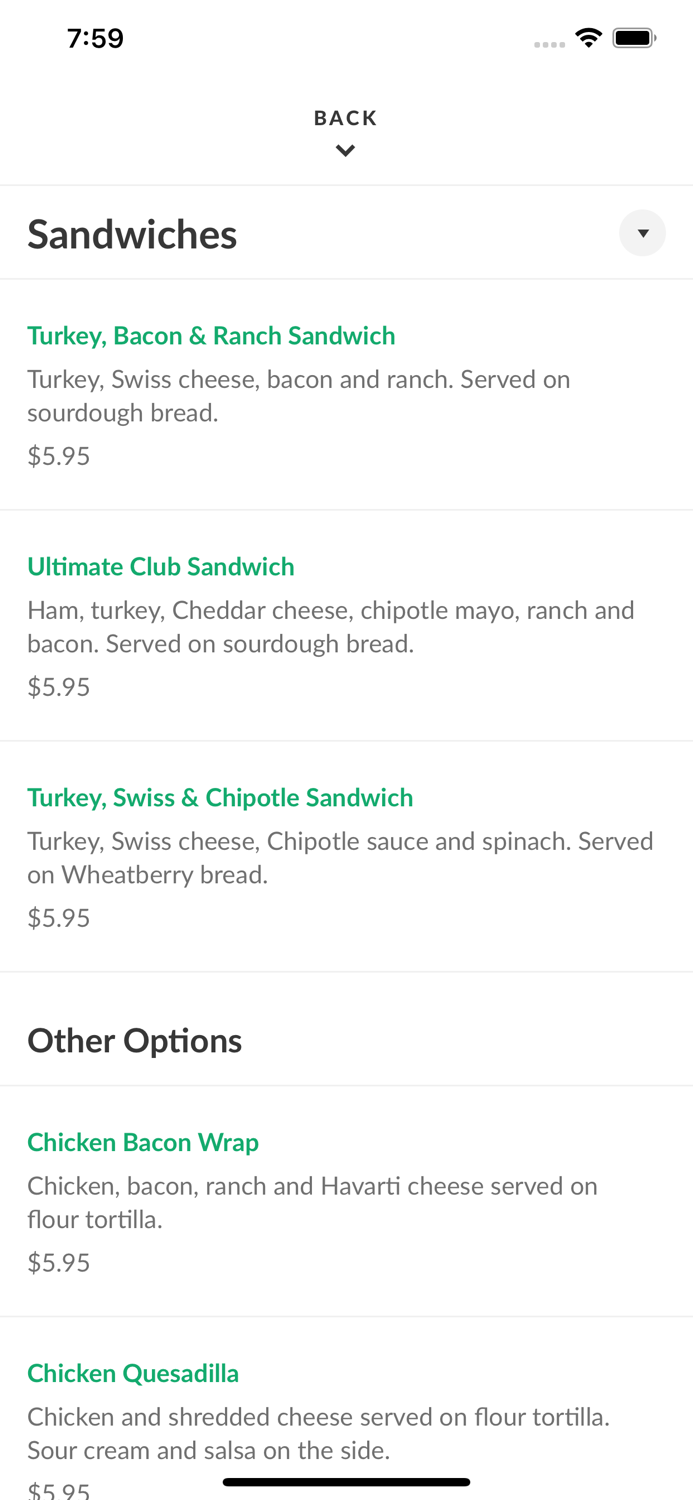Tap the Sandwiches section header

pyautogui.click(x=132, y=233)
